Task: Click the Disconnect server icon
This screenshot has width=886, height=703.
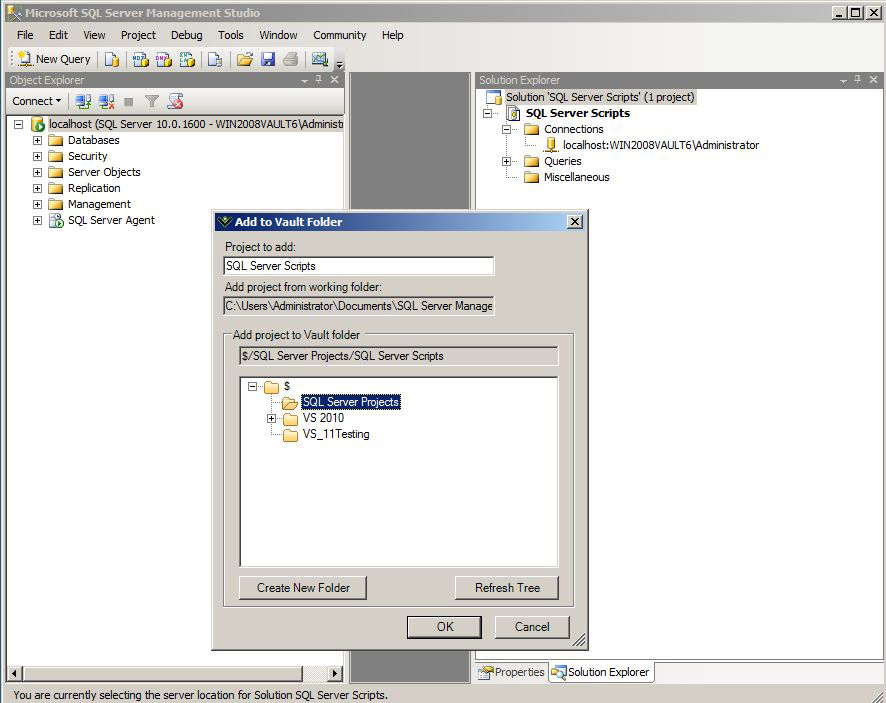Action: tap(106, 101)
